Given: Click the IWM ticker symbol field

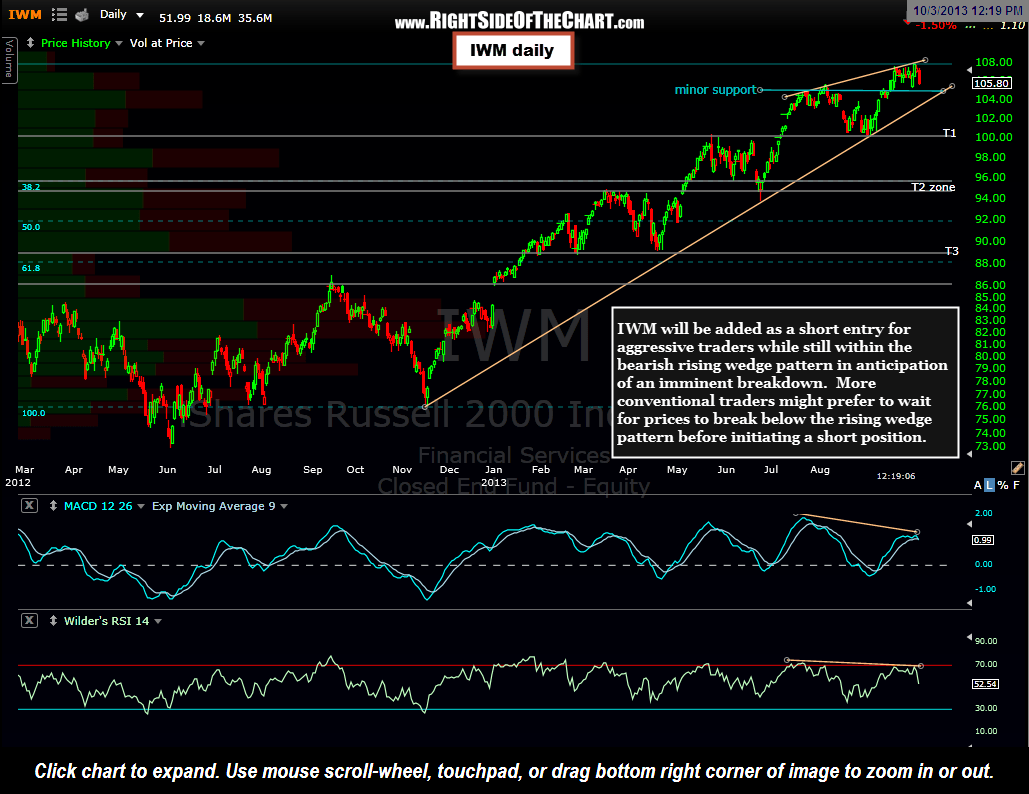Looking at the screenshot, I should pyautogui.click(x=25, y=14).
